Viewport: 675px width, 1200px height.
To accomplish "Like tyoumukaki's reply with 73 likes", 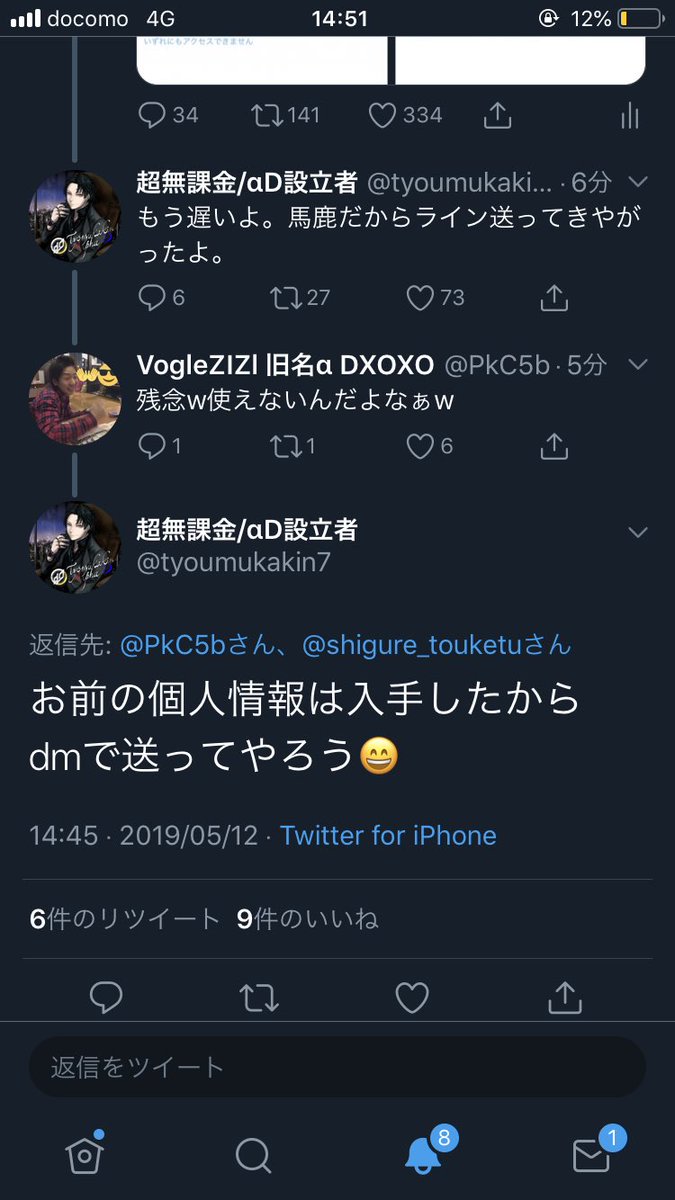I will [x=420, y=297].
